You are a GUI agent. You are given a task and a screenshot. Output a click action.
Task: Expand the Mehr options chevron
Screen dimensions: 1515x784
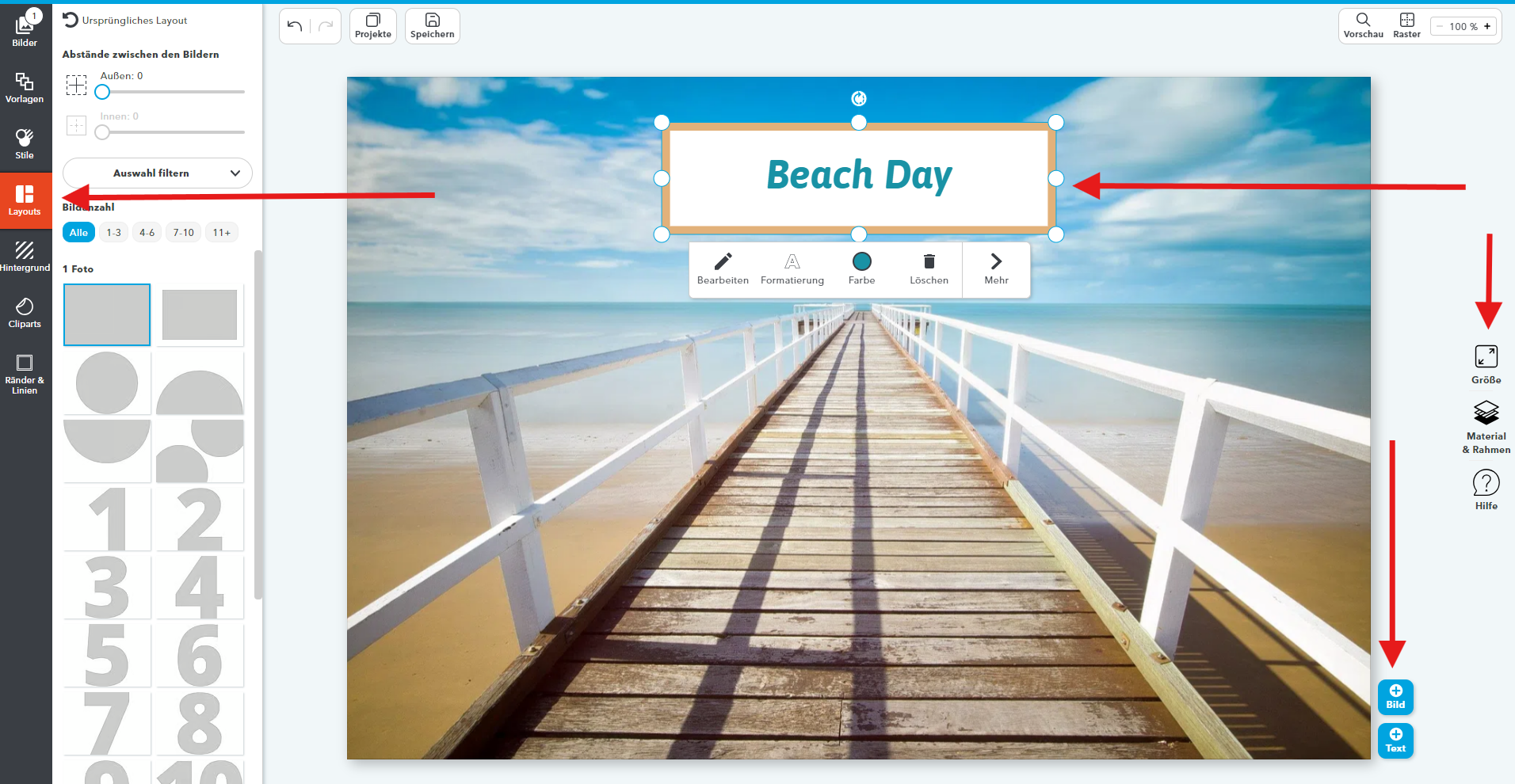[996, 269]
